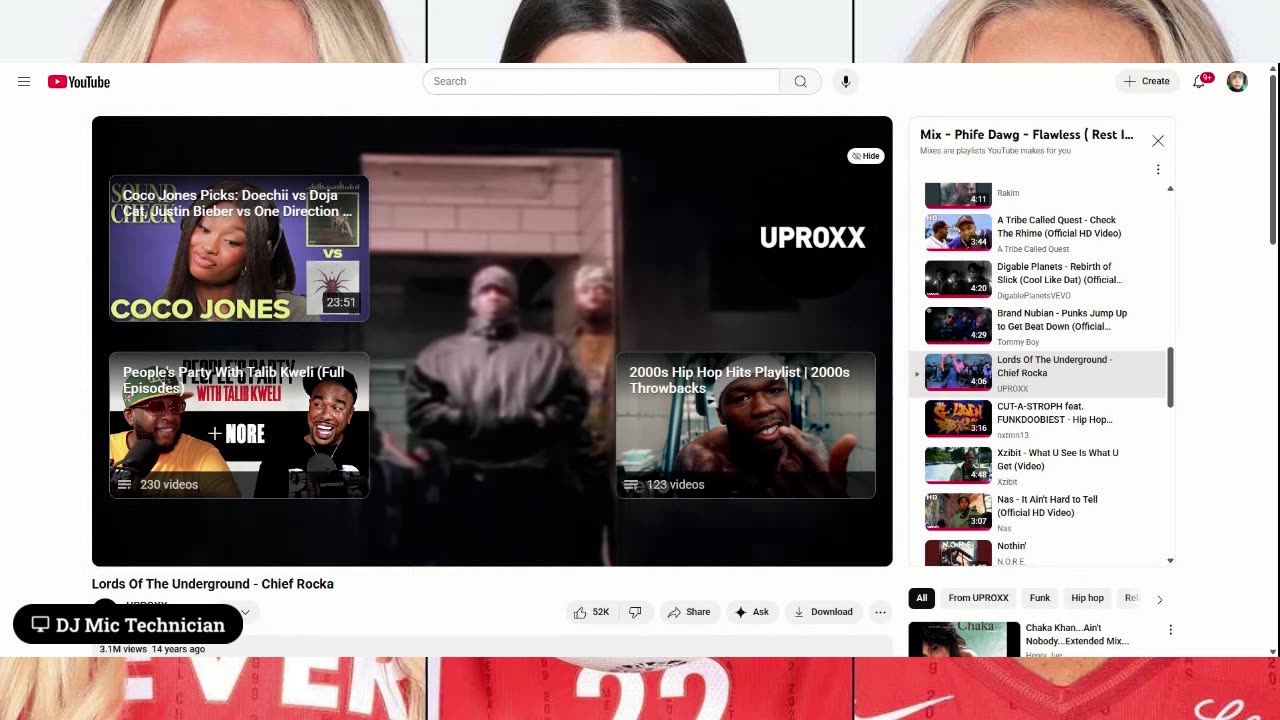This screenshot has height=720, width=1280.
Task: Show more filter chips with right arrow
Action: tap(1160, 599)
